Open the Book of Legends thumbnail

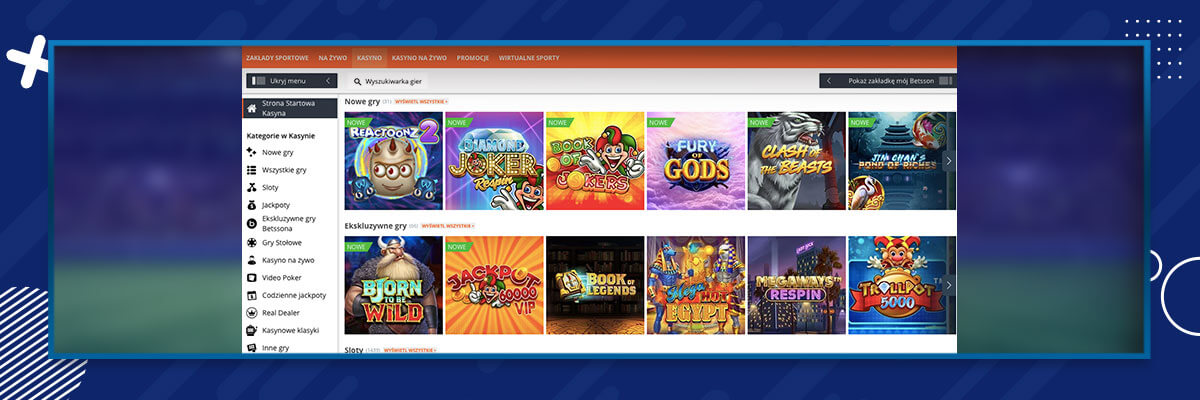(595, 285)
